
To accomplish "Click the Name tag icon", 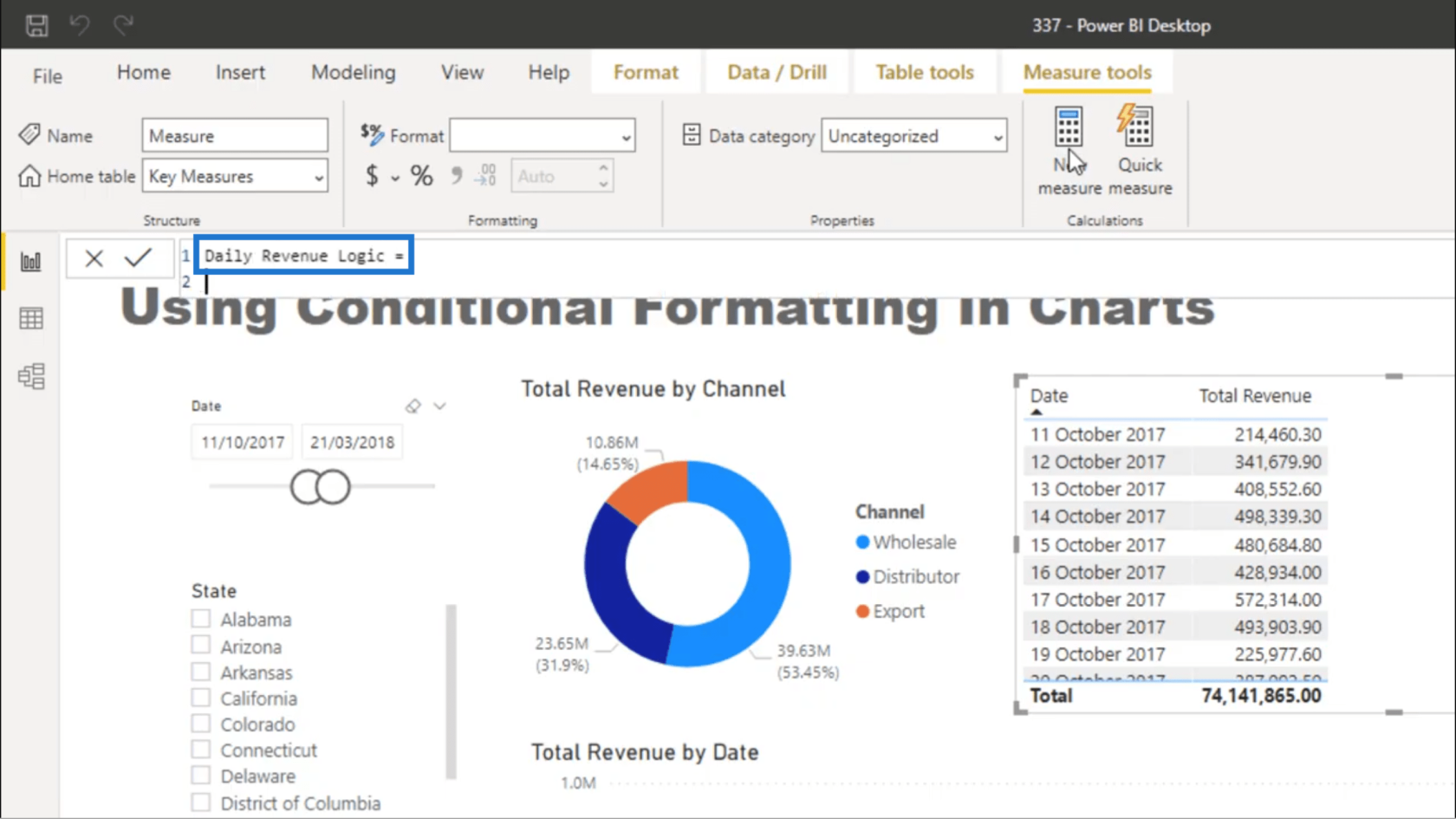I will click(x=29, y=134).
